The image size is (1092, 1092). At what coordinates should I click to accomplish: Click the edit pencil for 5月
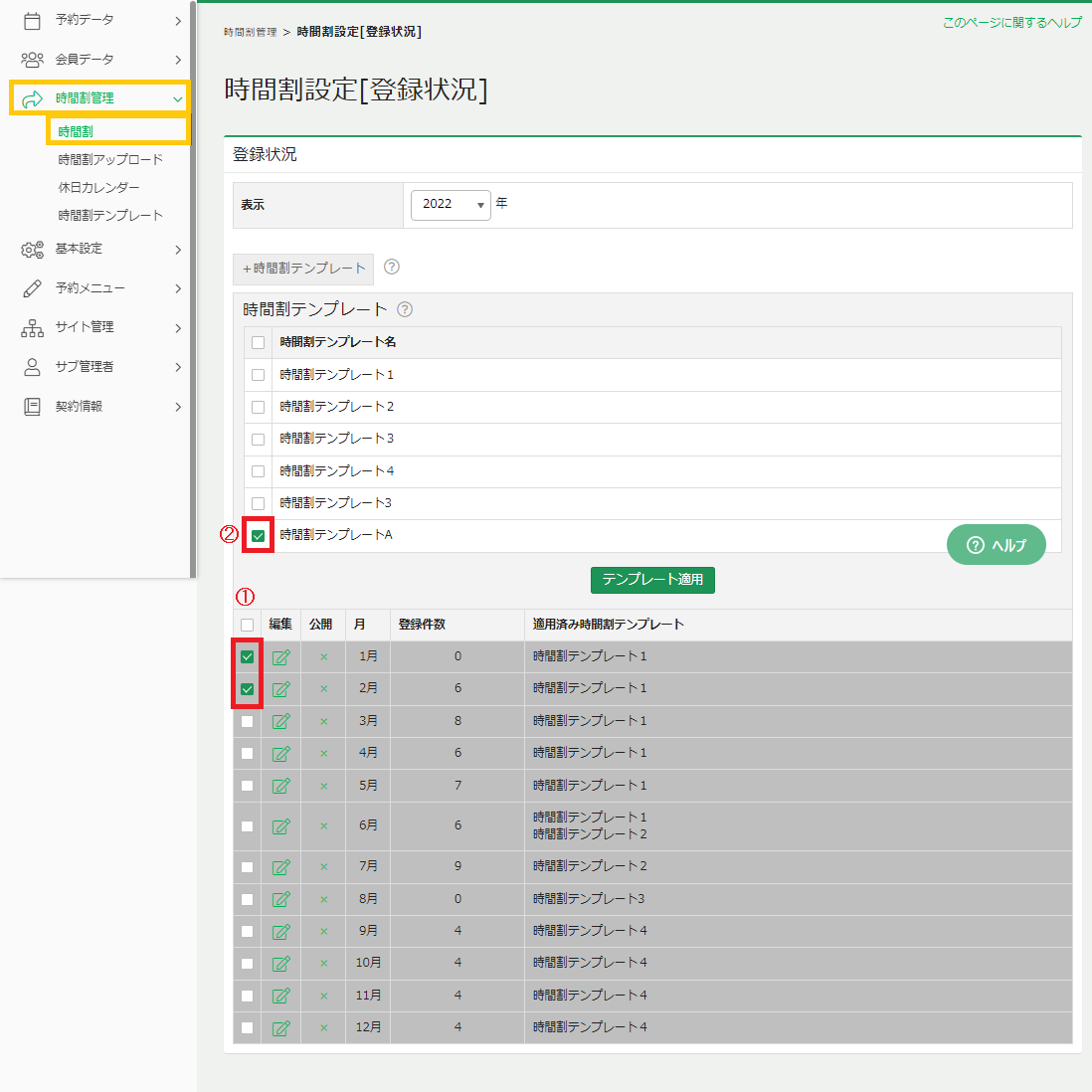(x=280, y=787)
